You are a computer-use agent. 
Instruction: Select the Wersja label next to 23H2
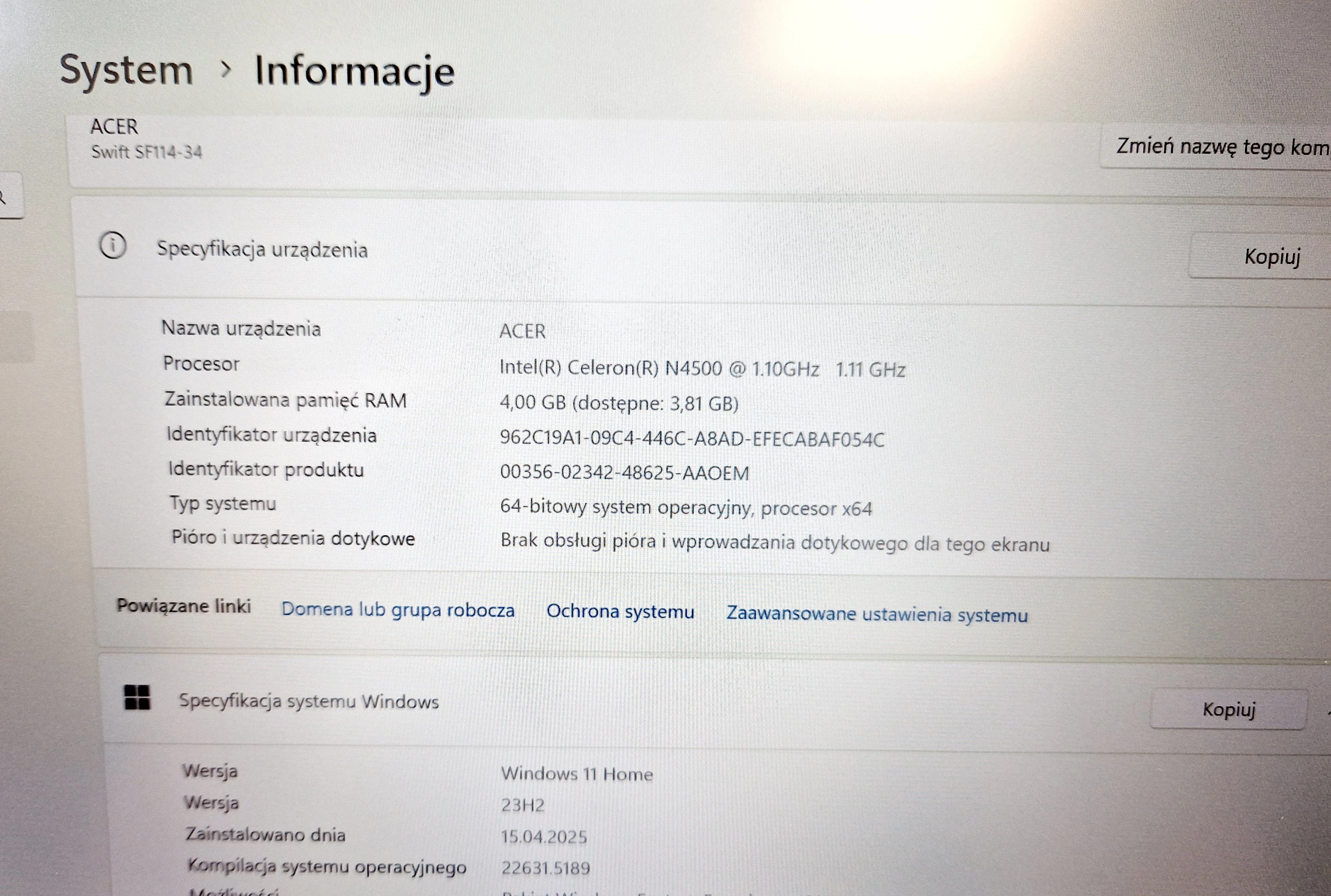[211, 804]
